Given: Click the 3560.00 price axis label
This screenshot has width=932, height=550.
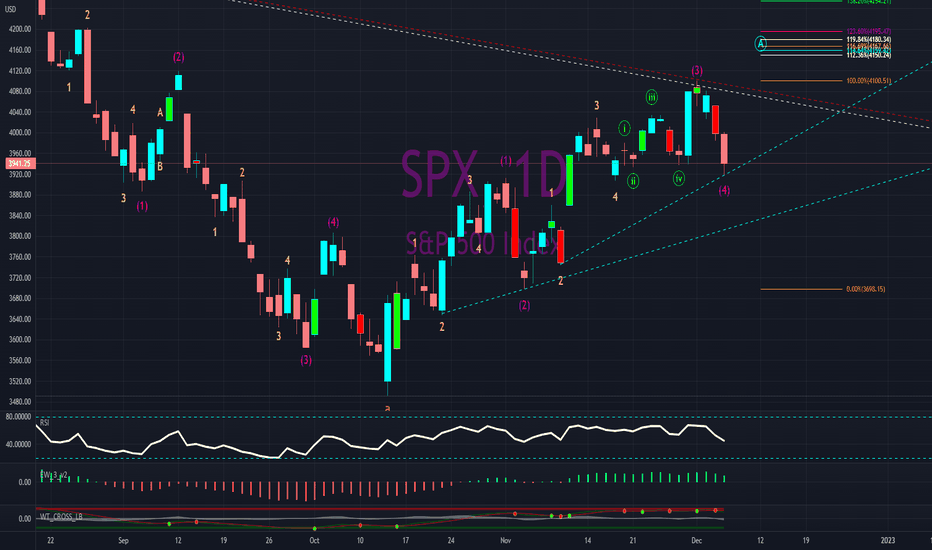Looking at the screenshot, I should tap(20, 360).
